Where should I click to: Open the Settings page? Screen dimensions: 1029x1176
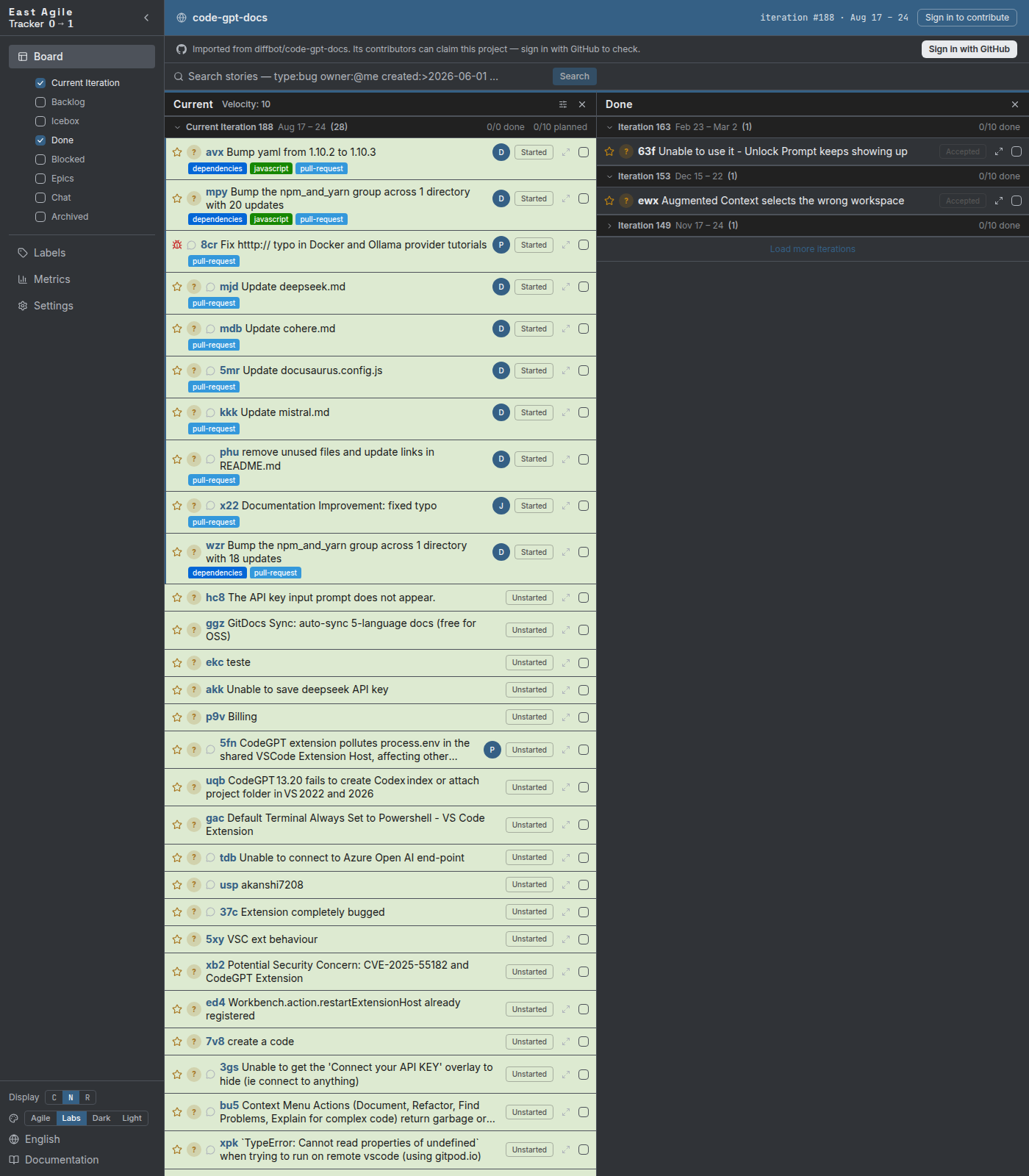pyautogui.click(x=53, y=306)
